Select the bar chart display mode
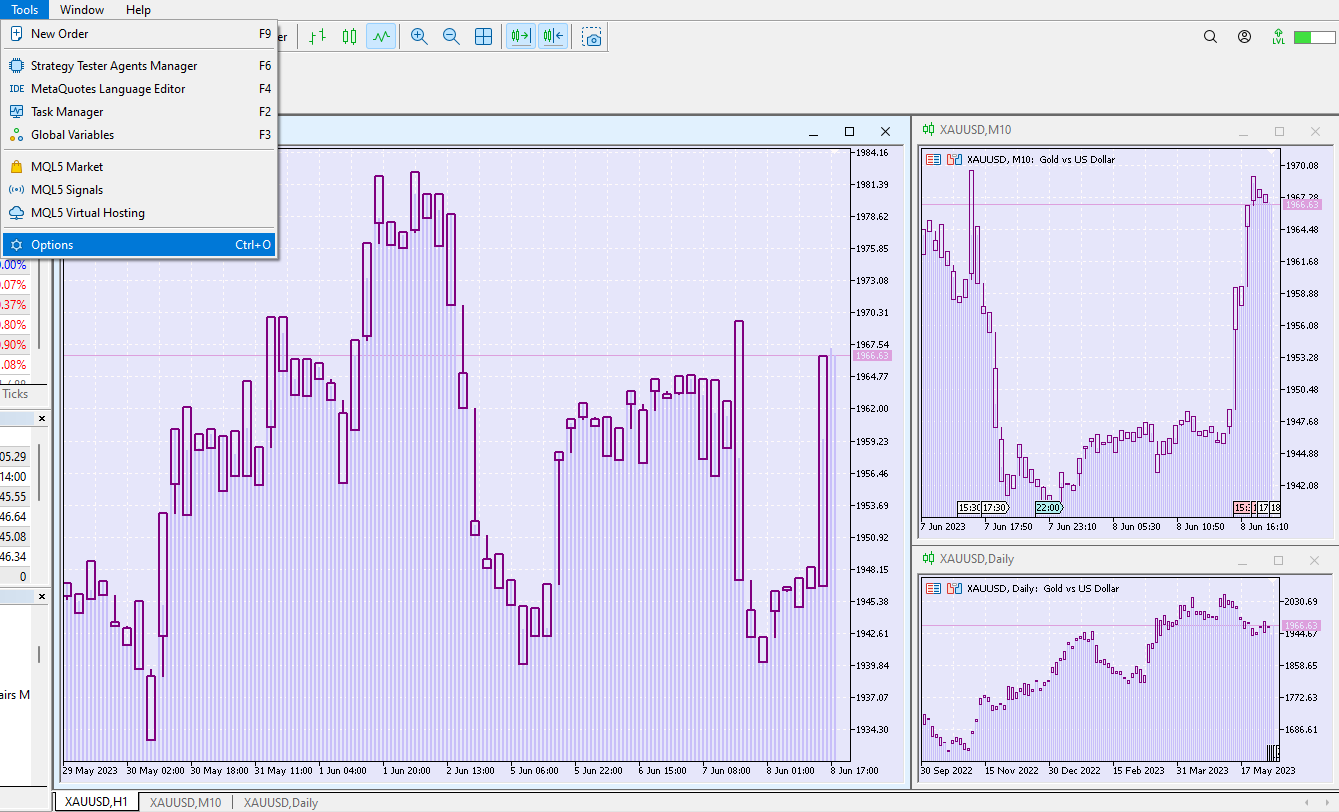 coord(318,36)
